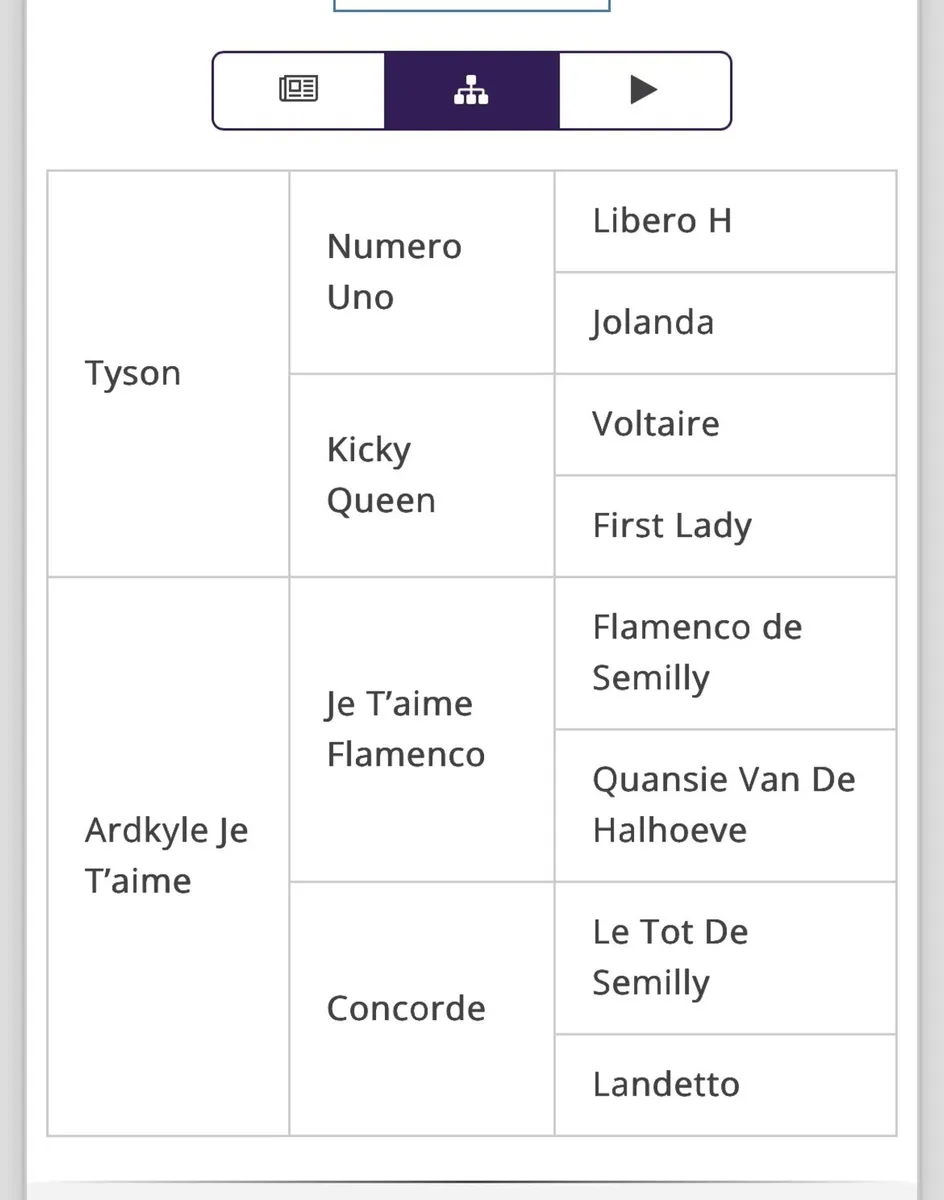The height and width of the screenshot is (1200, 944).
Task: Open the video play tab
Action: pyautogui.click(x=644, y=90)
